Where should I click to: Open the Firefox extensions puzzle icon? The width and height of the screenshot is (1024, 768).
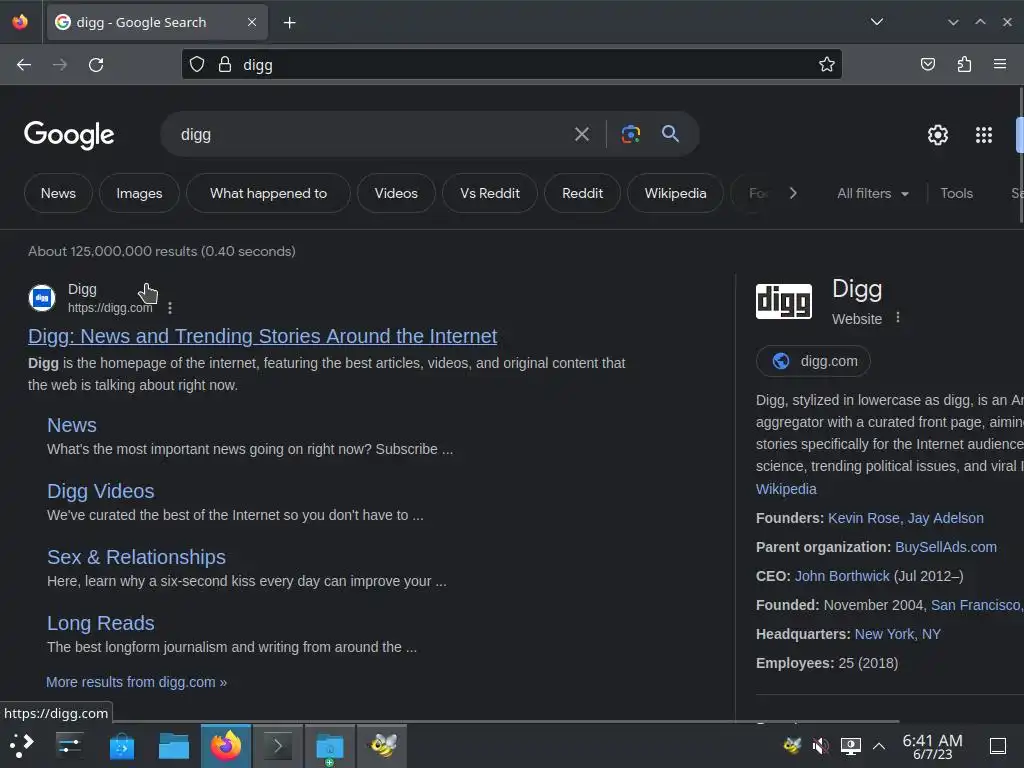click(964, 65)
